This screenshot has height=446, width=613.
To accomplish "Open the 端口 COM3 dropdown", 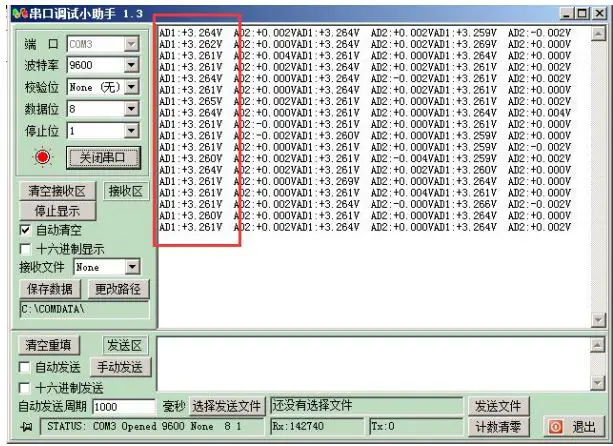I will click(131, 44).
